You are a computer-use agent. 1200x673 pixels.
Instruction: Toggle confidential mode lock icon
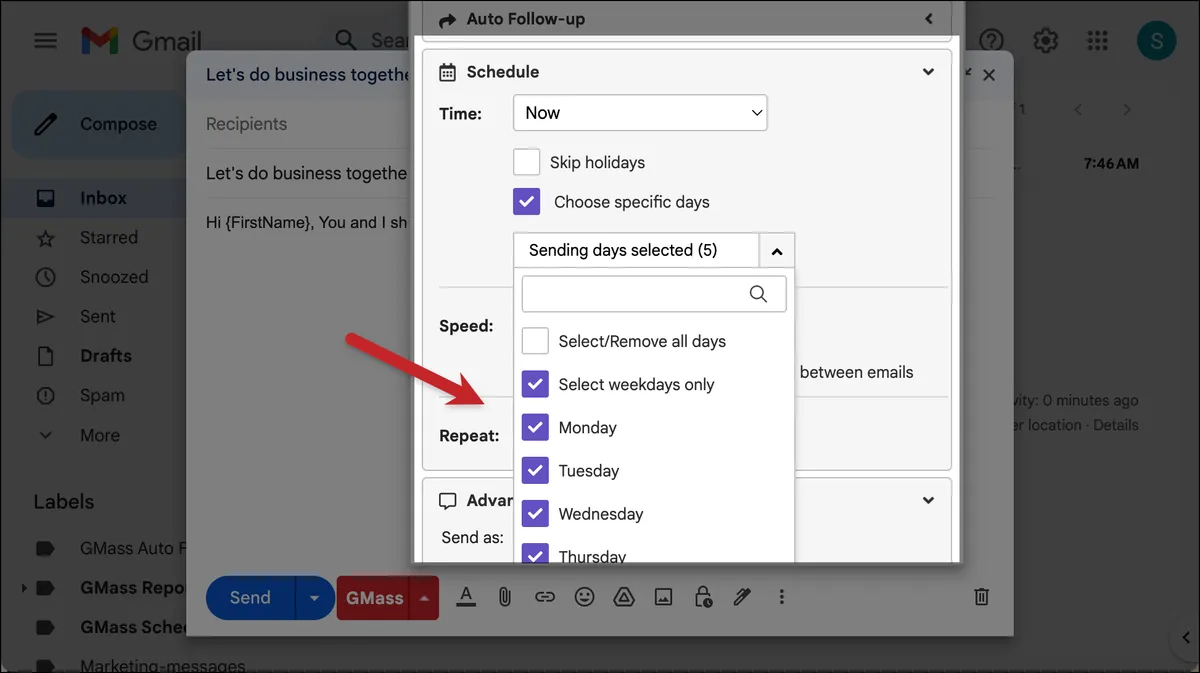[703, 597]
